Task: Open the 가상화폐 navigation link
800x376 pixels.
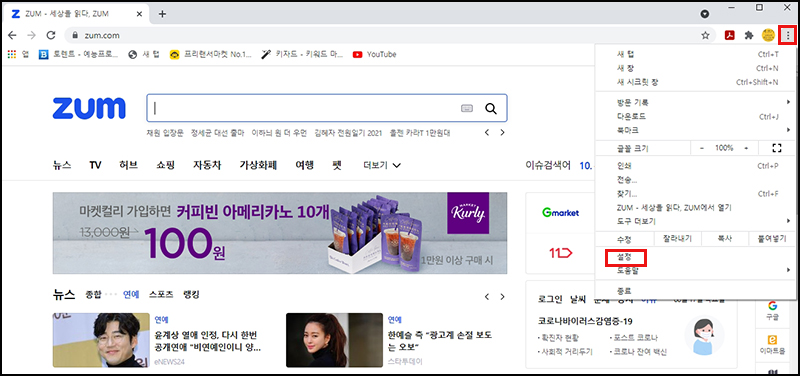Action: [258, 165]
